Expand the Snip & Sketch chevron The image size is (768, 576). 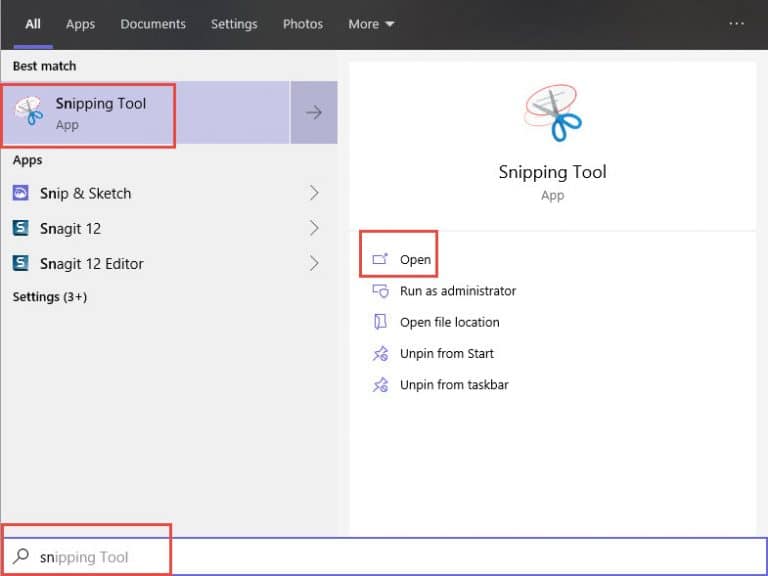click(314, 193)
